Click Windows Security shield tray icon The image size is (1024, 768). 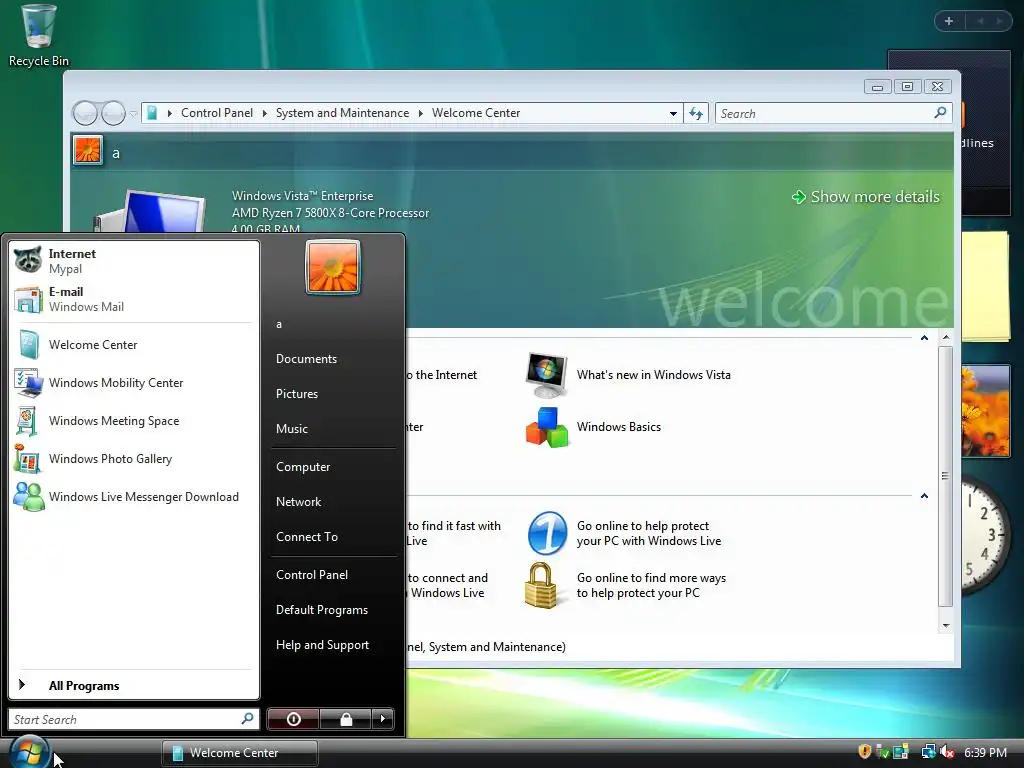point(865,752)
